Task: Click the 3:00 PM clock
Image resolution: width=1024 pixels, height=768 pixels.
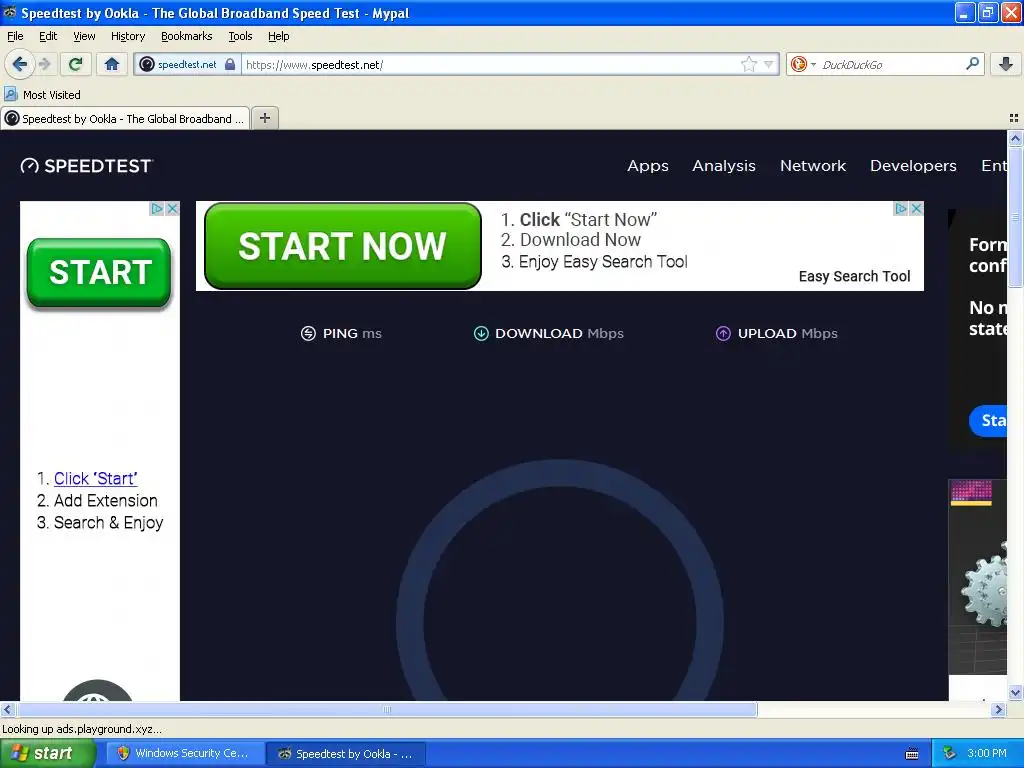Action: [x=987, y=754]
